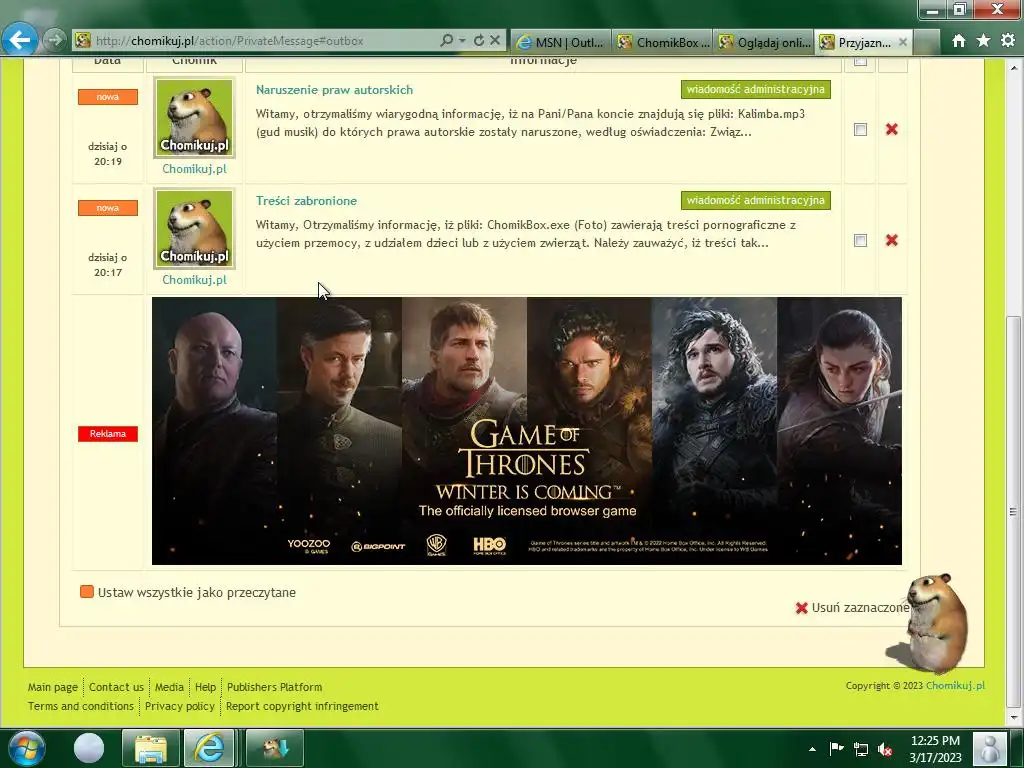Switch to the Oglądaj online tab

764,42
